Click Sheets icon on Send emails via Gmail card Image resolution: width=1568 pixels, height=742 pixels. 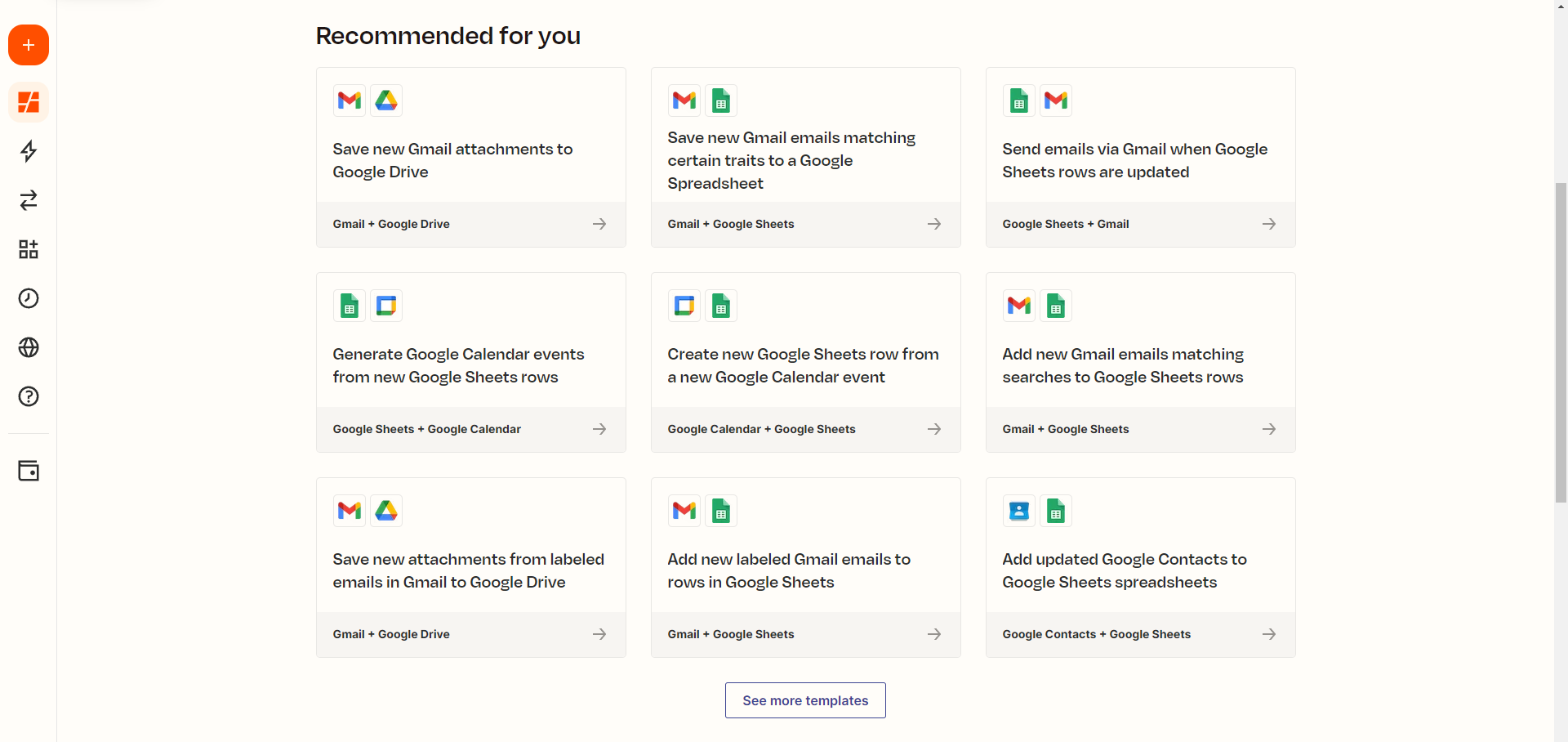tap(1019, 101)
